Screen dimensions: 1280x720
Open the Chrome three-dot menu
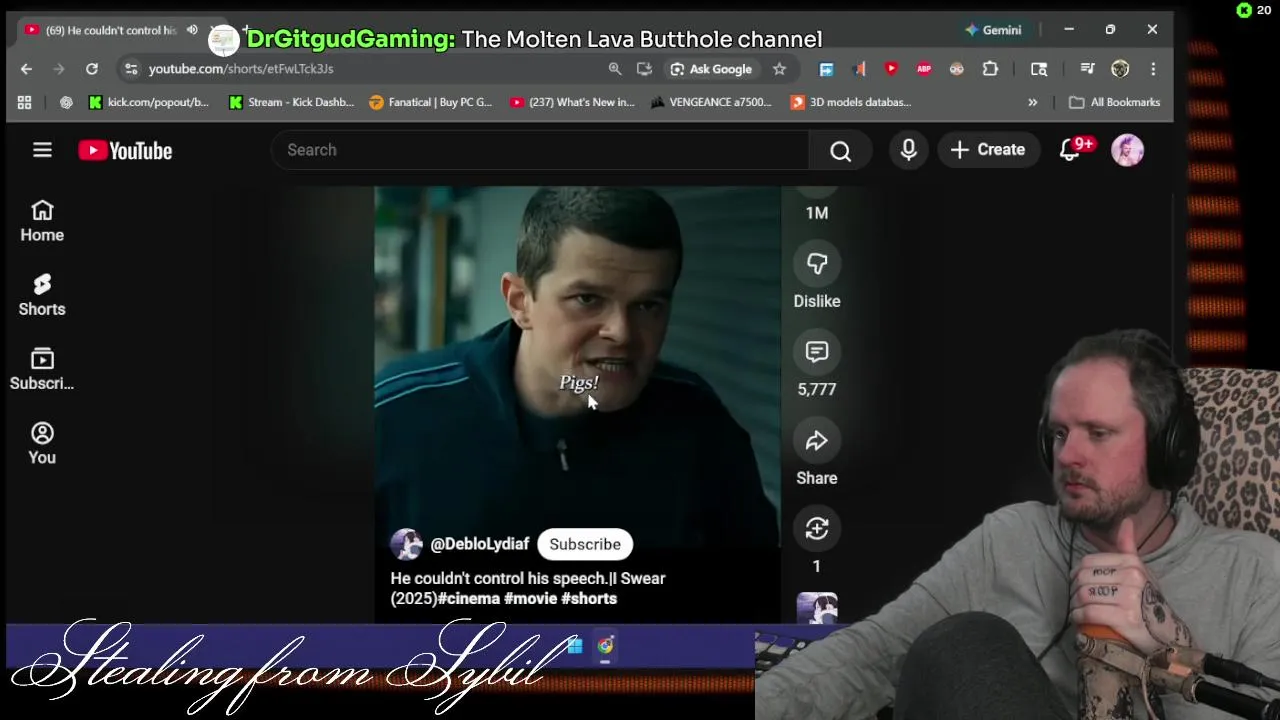[1153, 69]
